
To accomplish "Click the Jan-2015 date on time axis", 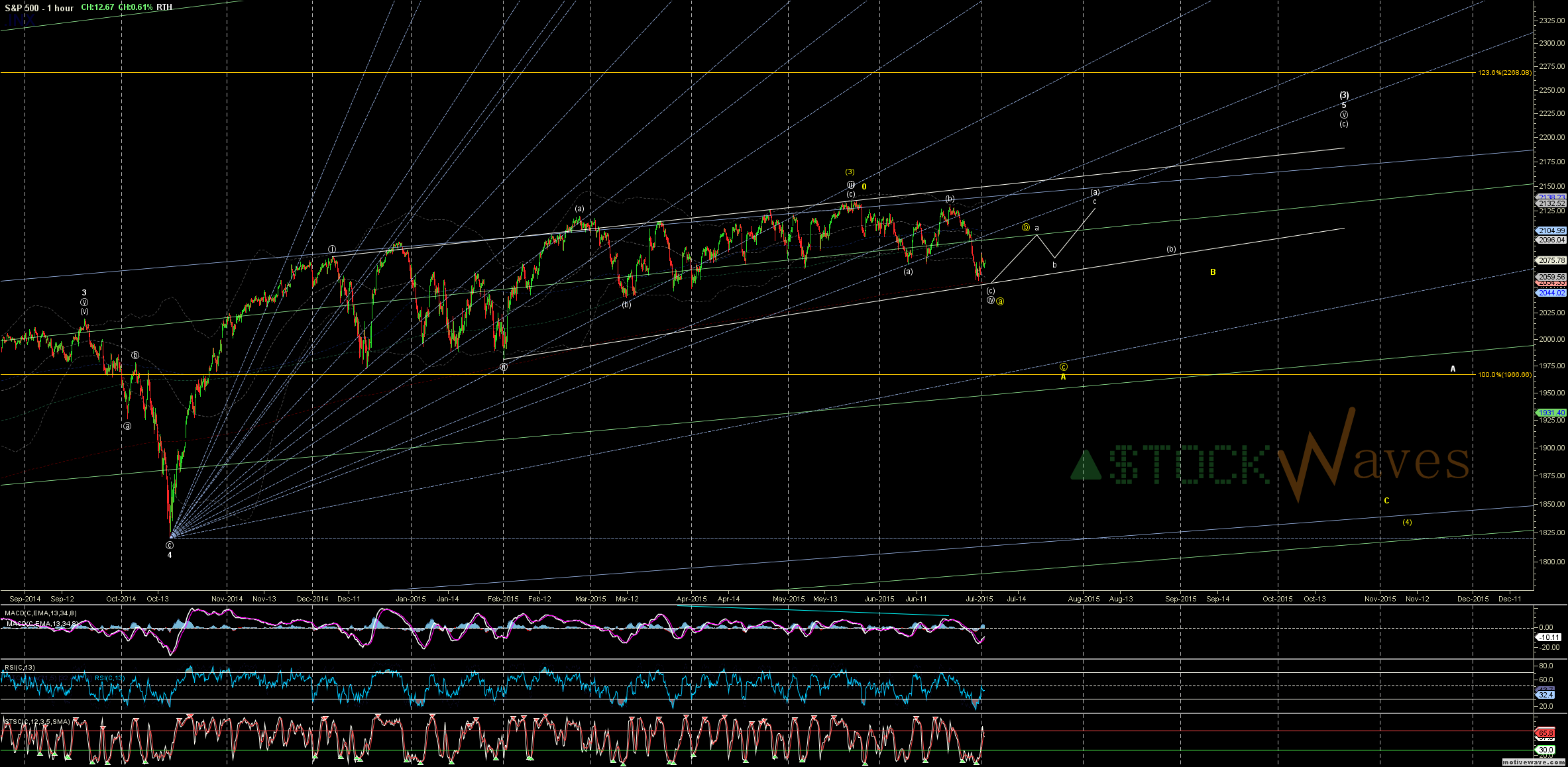I will (411, 599).
